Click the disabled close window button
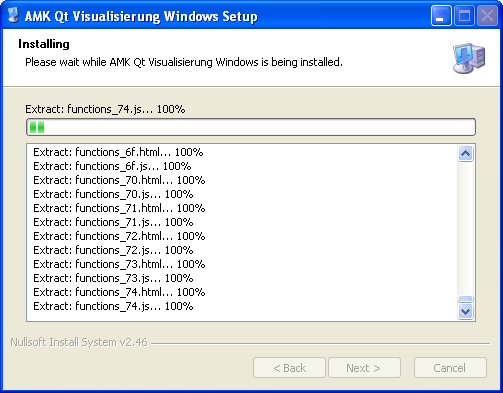This screenshot has height=393, width=503. [487, 15]
